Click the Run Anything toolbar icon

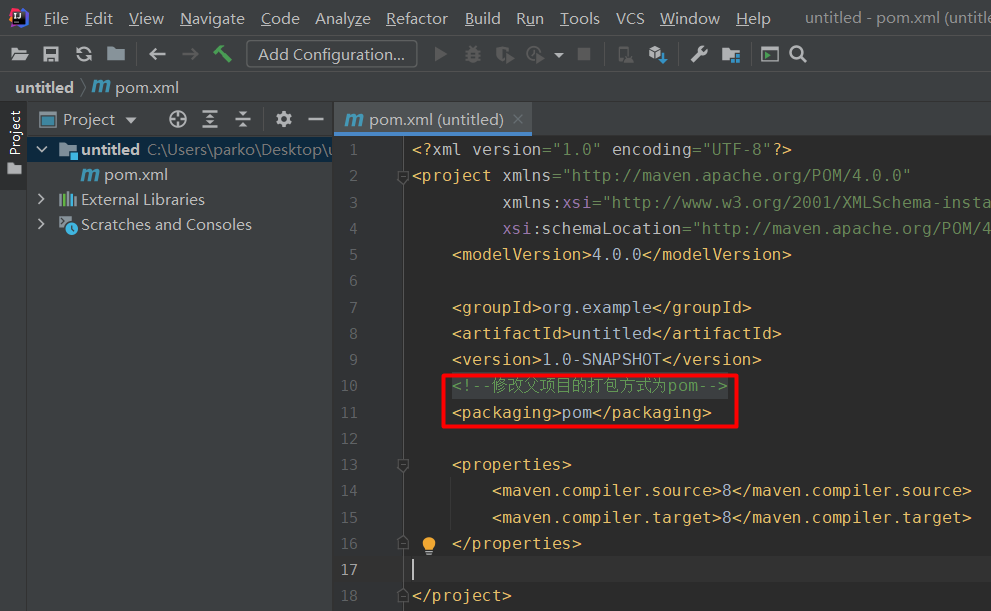(x=770, y=54)
